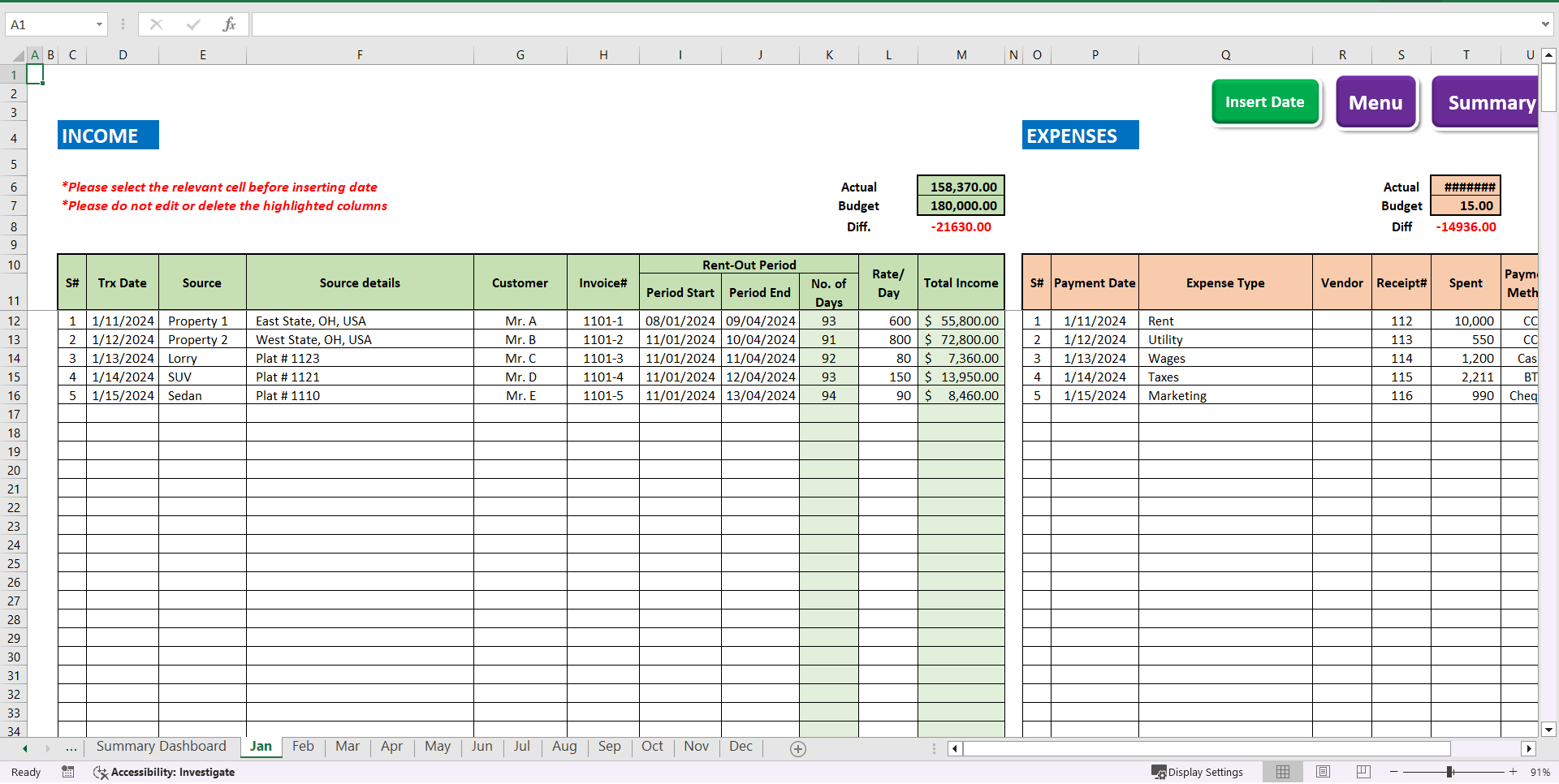The height and width of the screenshot is (784, 1559).
Task: Select the income Diff value -21630.00
Action: (x=961, y=226)
